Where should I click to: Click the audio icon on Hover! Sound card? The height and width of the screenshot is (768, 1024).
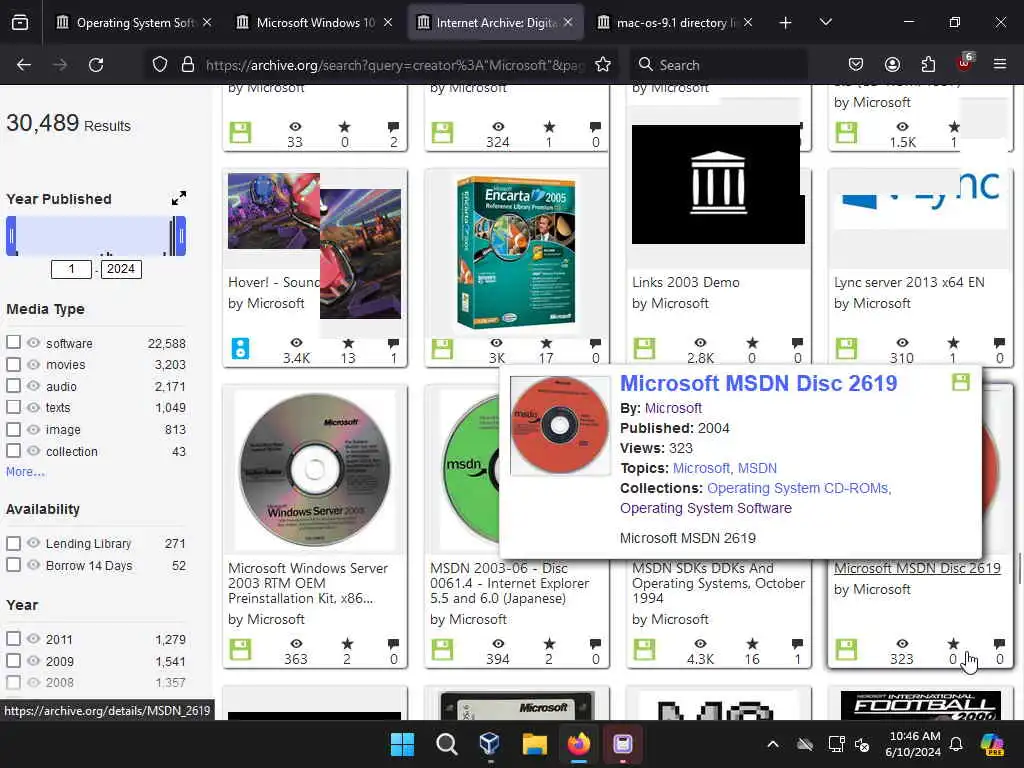point(240,349)
